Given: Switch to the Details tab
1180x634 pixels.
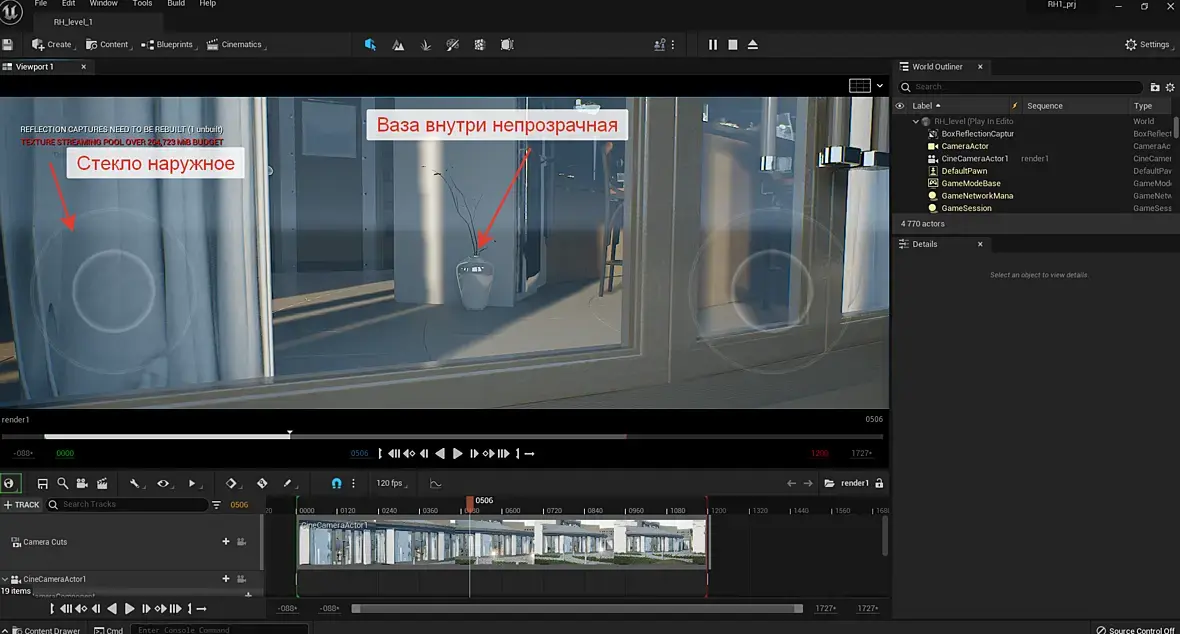Looking at the screenshot, I should (924, 244).
